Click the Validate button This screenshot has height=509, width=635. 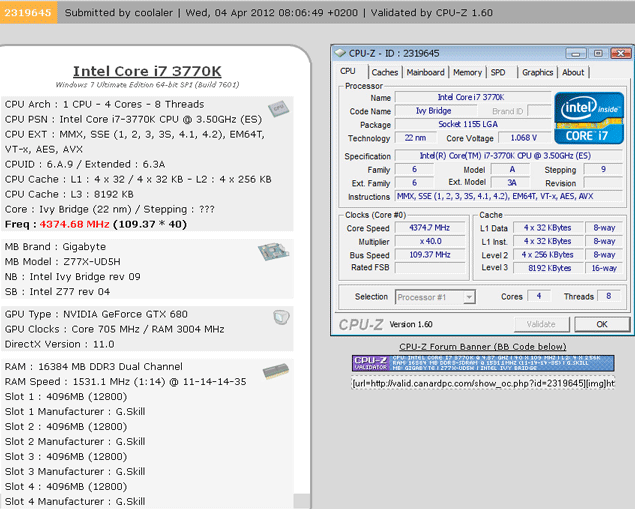tap(541, 324)
